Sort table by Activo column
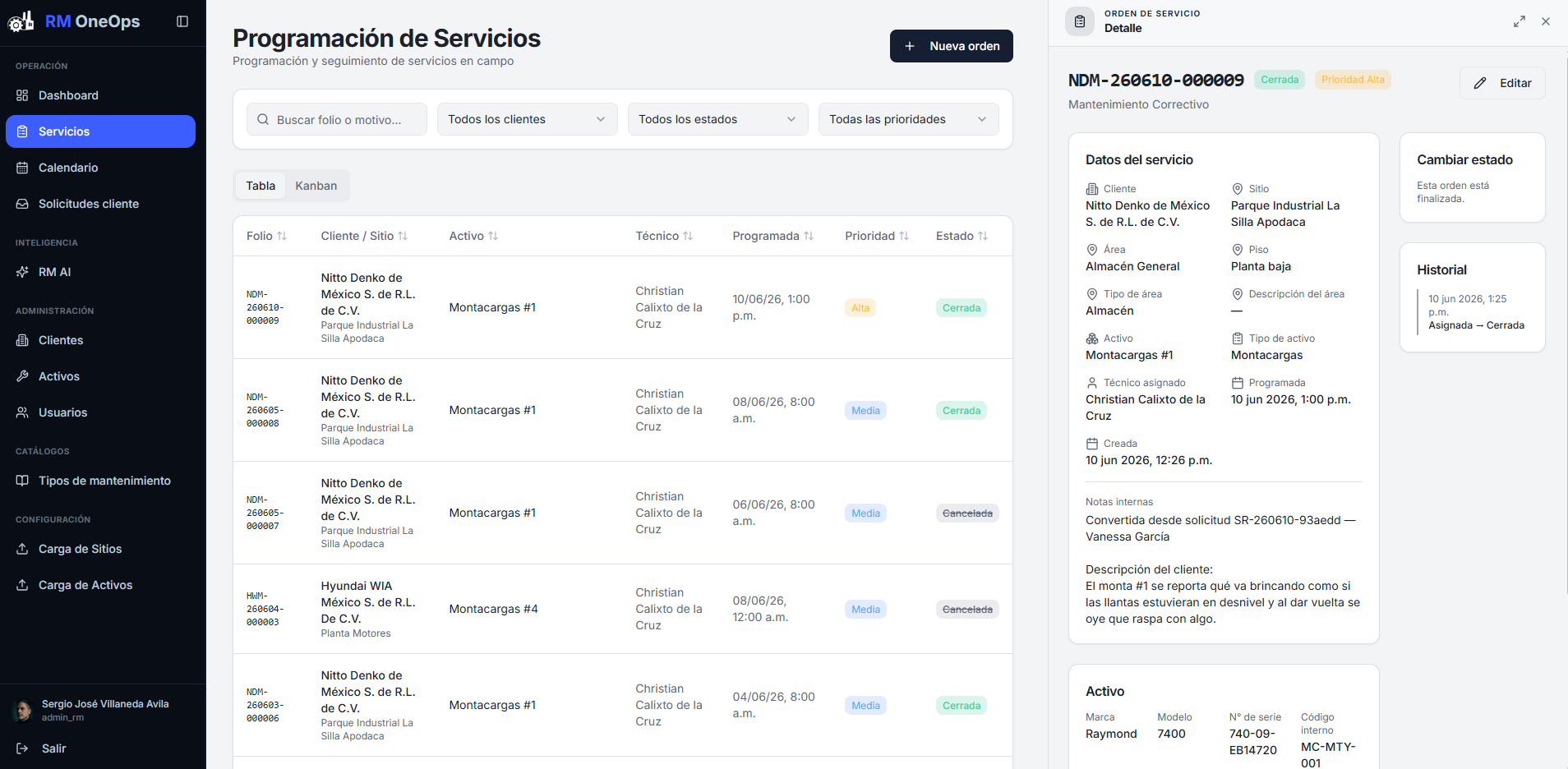 tap(473, 236)
